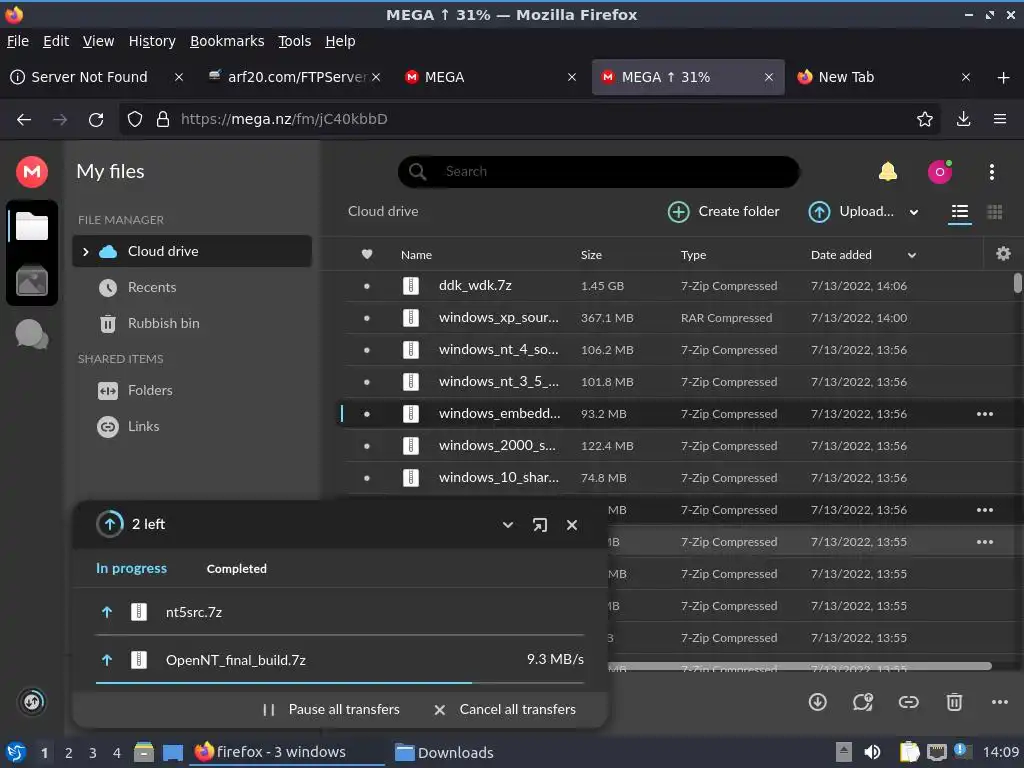The image size is (1024, 768).
Task: Click the Get link icon in bottom bar
Action: (x=908, y=702)
